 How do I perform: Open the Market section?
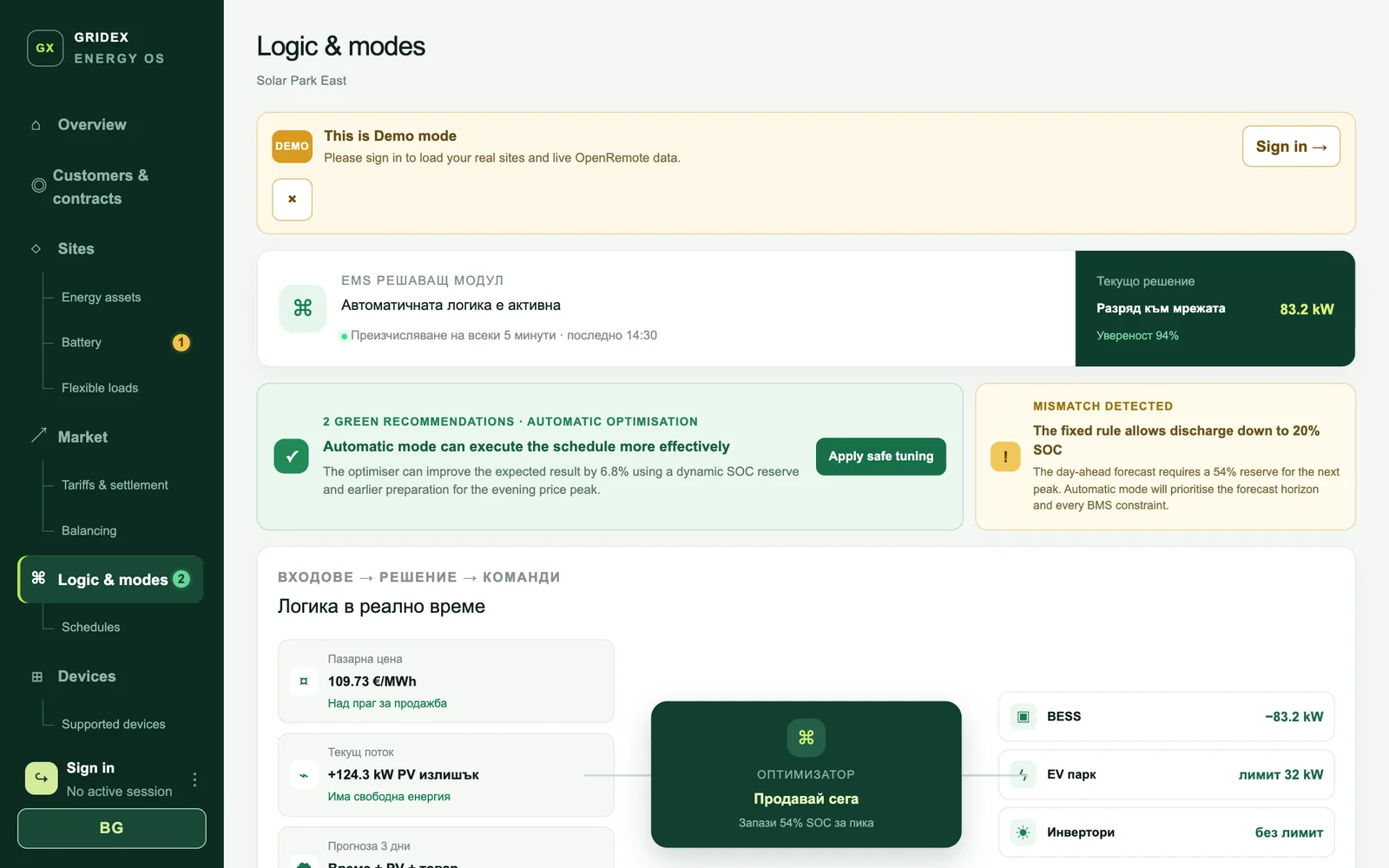112,437
